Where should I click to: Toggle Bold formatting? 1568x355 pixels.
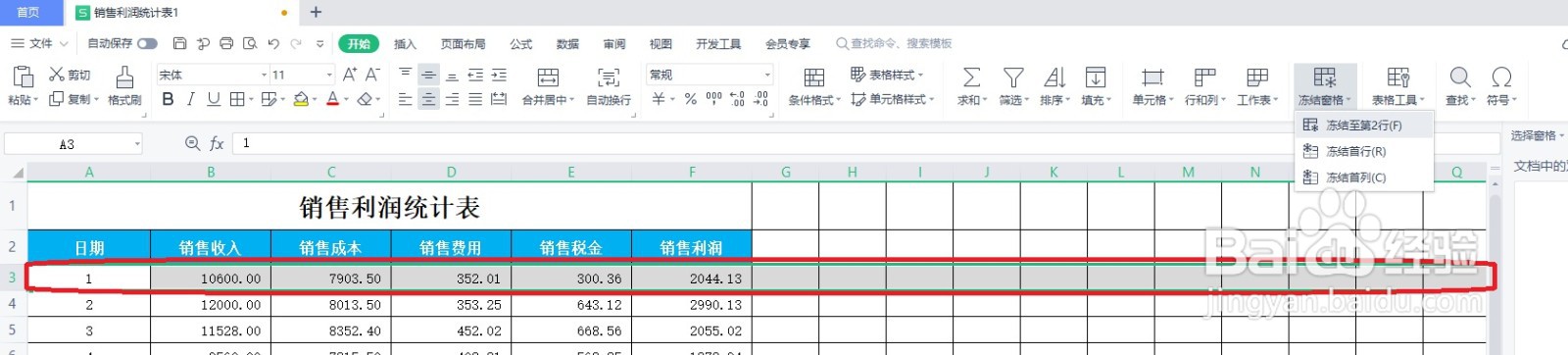click(x=168, y=99)
